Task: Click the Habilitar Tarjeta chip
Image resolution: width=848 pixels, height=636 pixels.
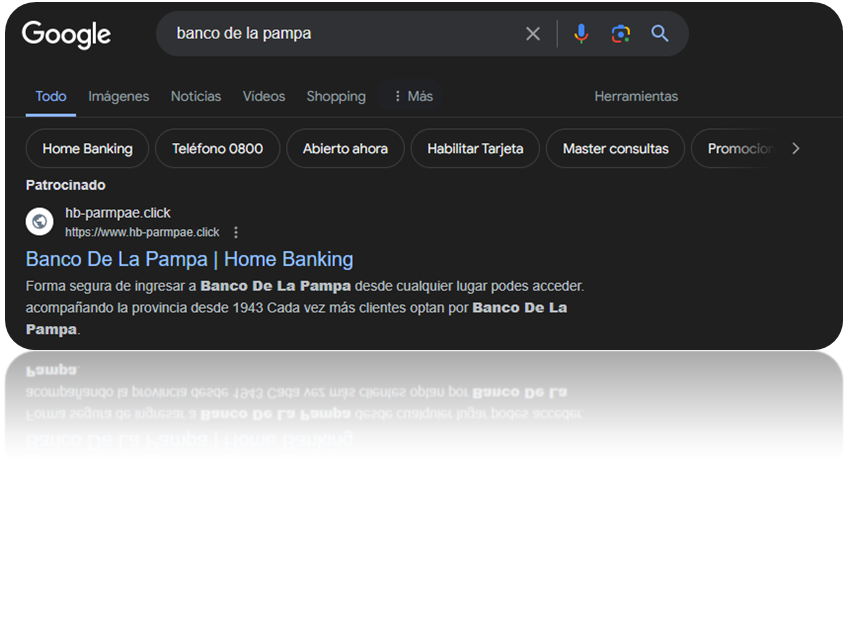Action: click(475, 149)
